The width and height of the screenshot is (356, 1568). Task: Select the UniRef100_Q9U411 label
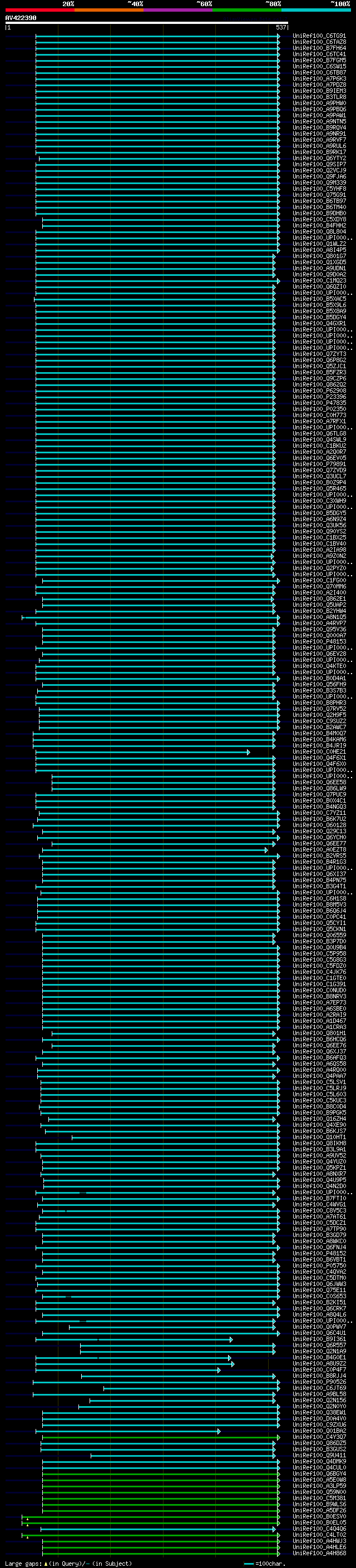click(x=319, y=1456)
